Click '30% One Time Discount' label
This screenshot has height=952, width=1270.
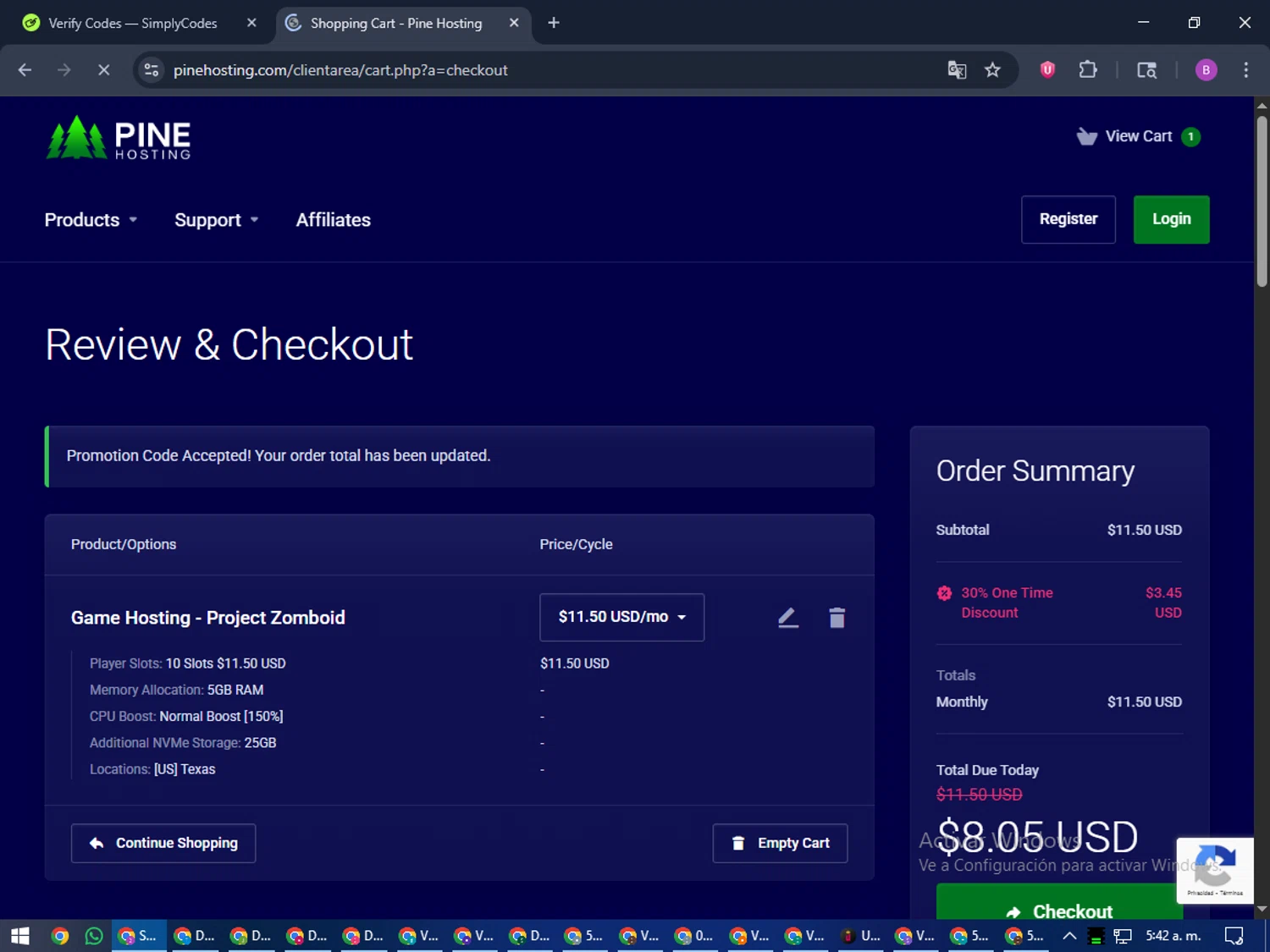point(1007,603)
